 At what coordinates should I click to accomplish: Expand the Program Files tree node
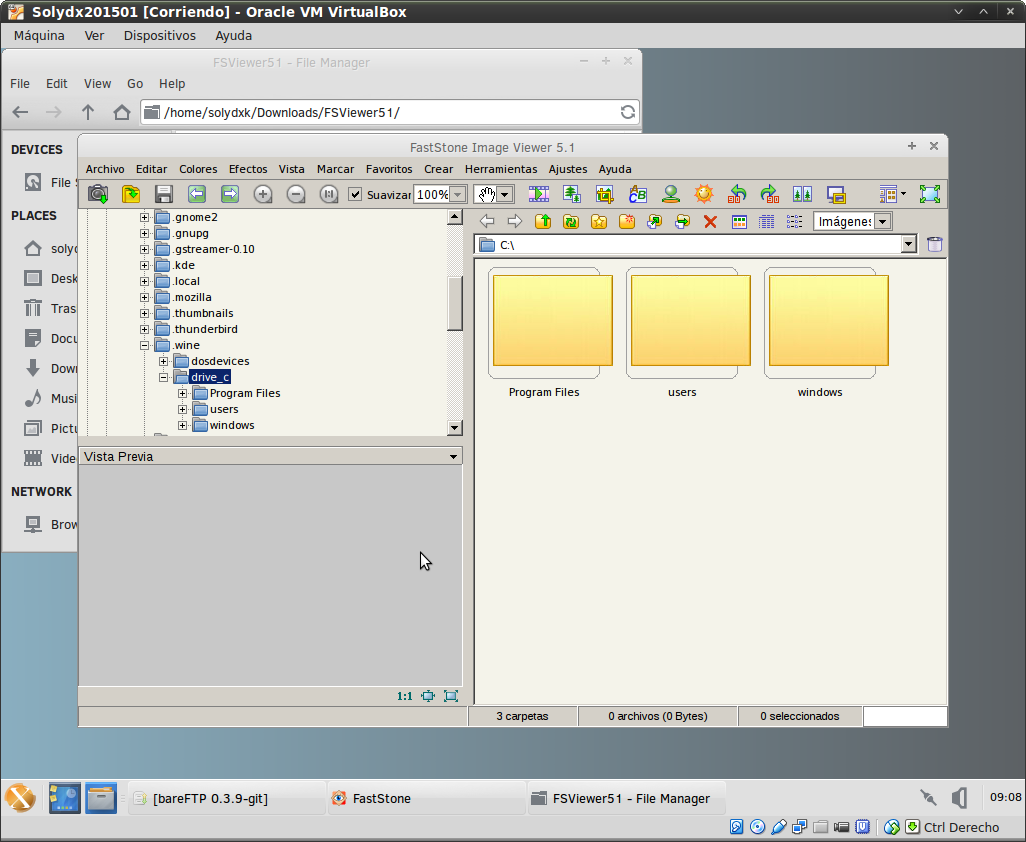pyautogui.click(x=183, y=393)
